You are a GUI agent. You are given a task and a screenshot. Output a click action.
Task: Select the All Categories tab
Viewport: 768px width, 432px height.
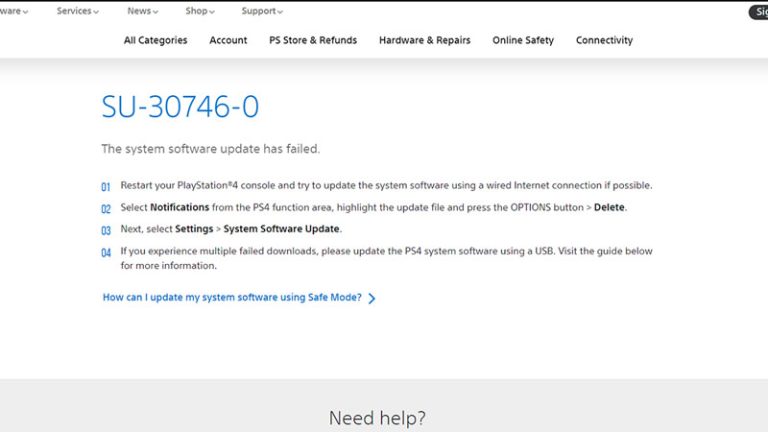[155, 40]
